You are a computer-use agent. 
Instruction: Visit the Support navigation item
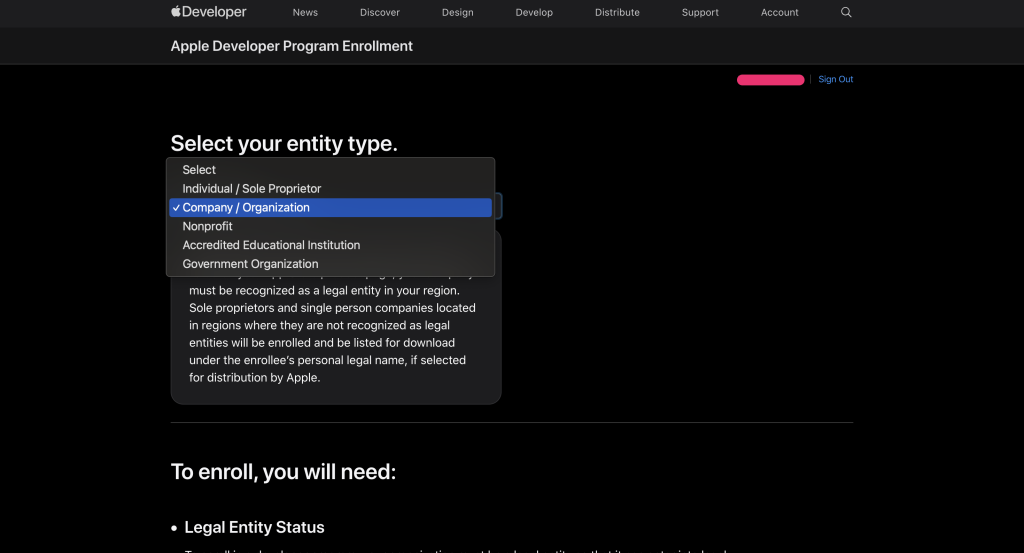(700, 12)
